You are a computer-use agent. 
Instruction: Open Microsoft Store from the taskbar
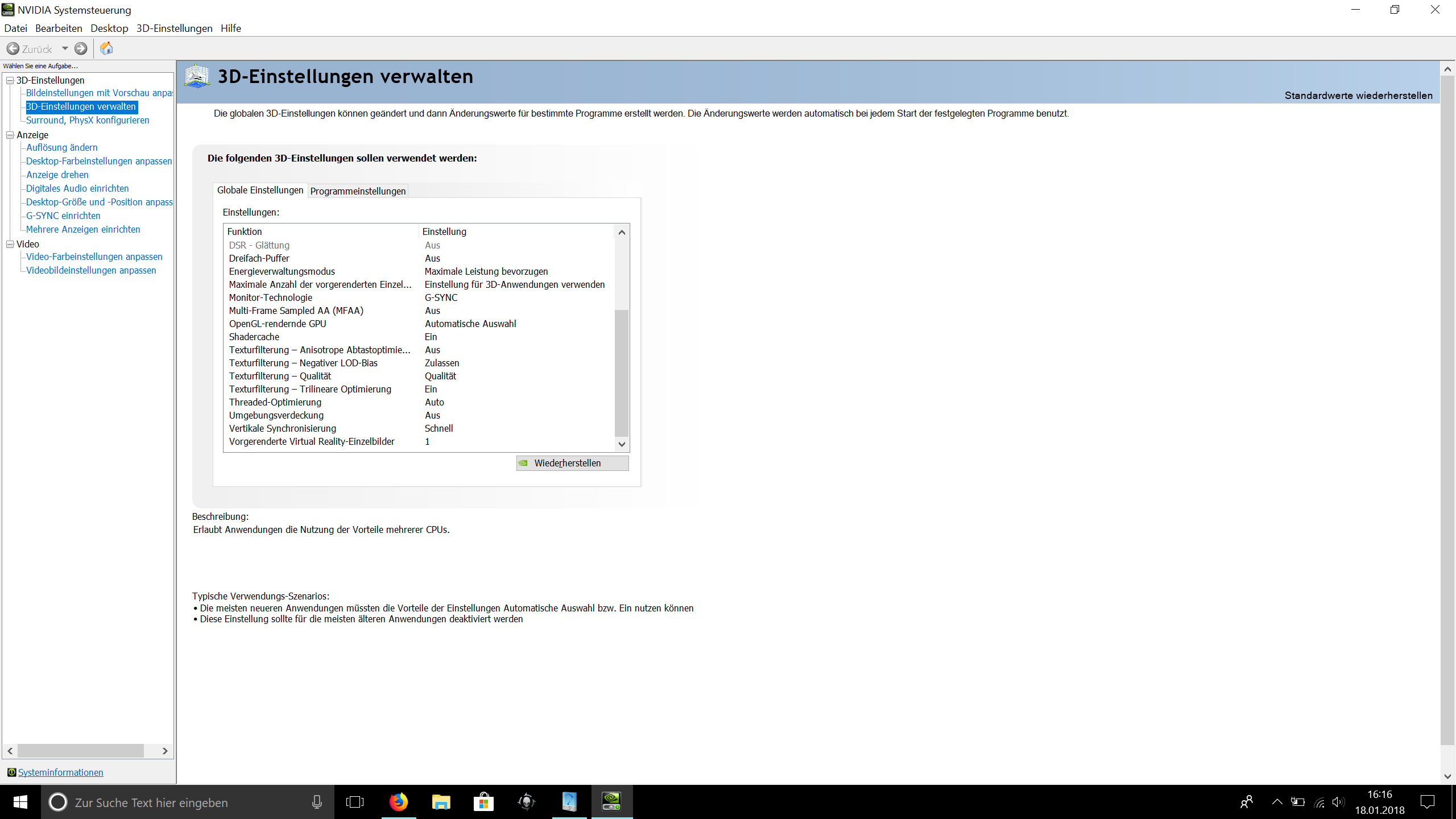[483, 802]
